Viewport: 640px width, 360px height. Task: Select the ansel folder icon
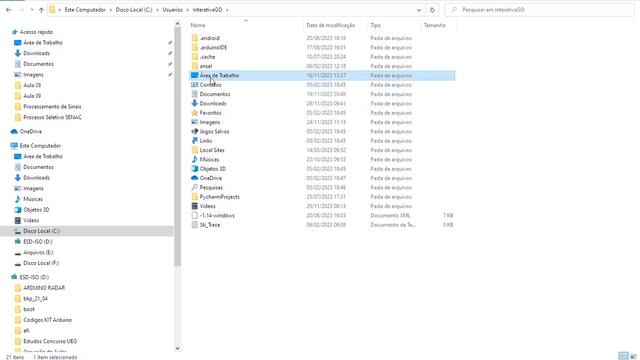[x=195, y=66]
